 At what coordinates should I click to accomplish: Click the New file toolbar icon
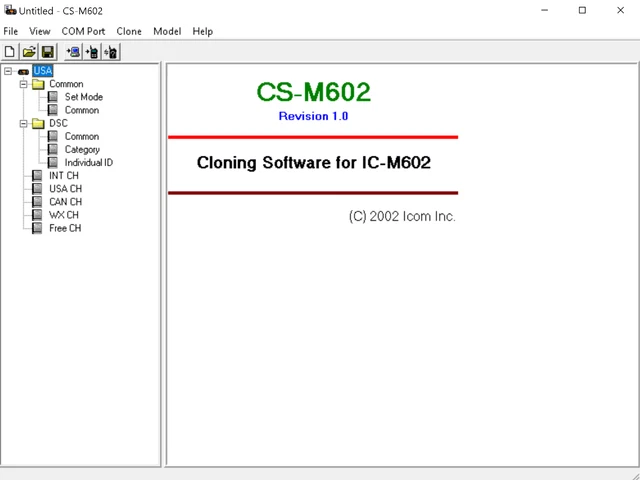[10, 52]
